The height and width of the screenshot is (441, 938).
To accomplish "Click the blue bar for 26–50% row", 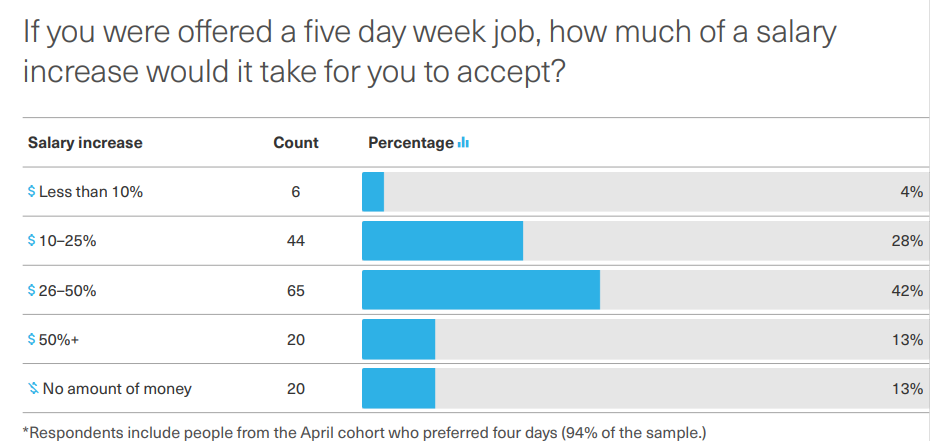I will (x=481, y=290).
